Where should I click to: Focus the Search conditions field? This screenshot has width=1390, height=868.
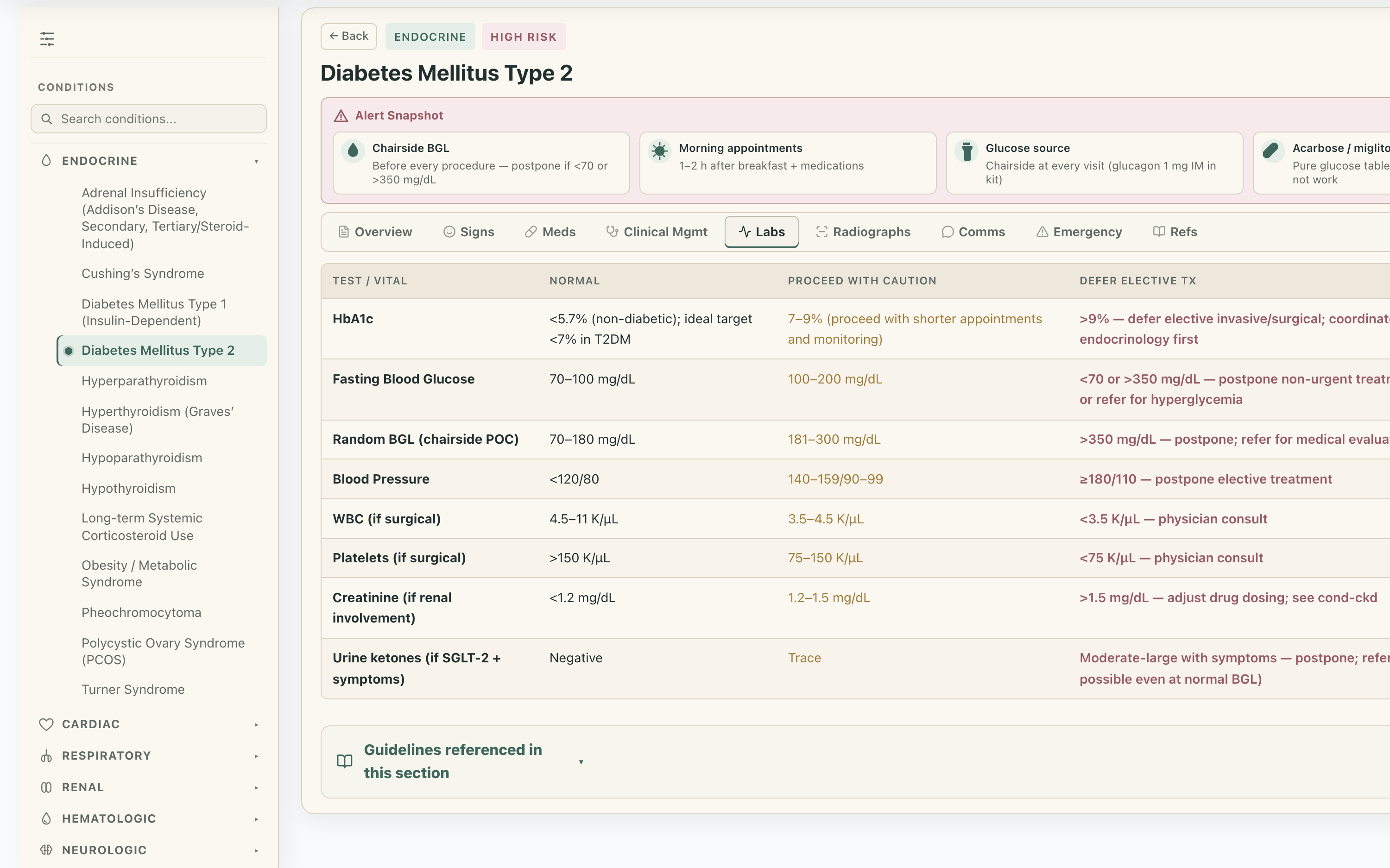149,119
